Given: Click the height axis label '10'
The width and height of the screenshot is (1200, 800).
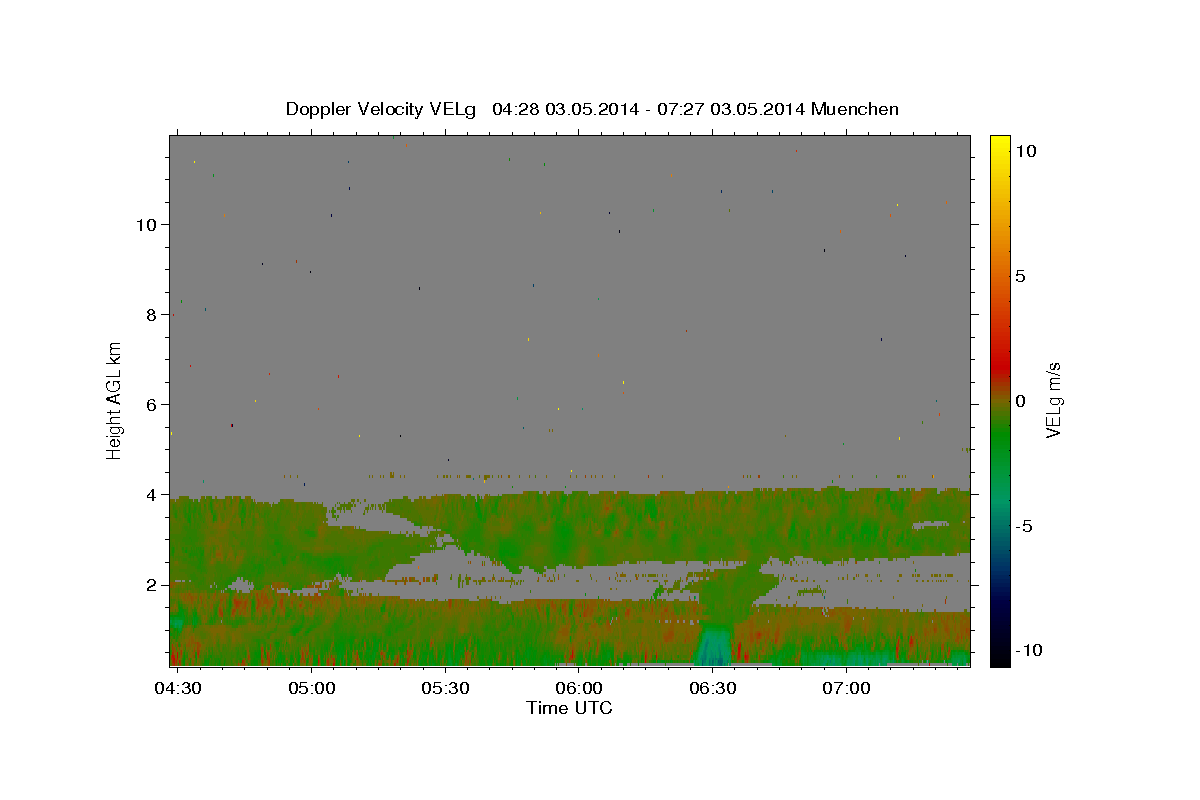Looking at the screenshot, I should [145, 224].
